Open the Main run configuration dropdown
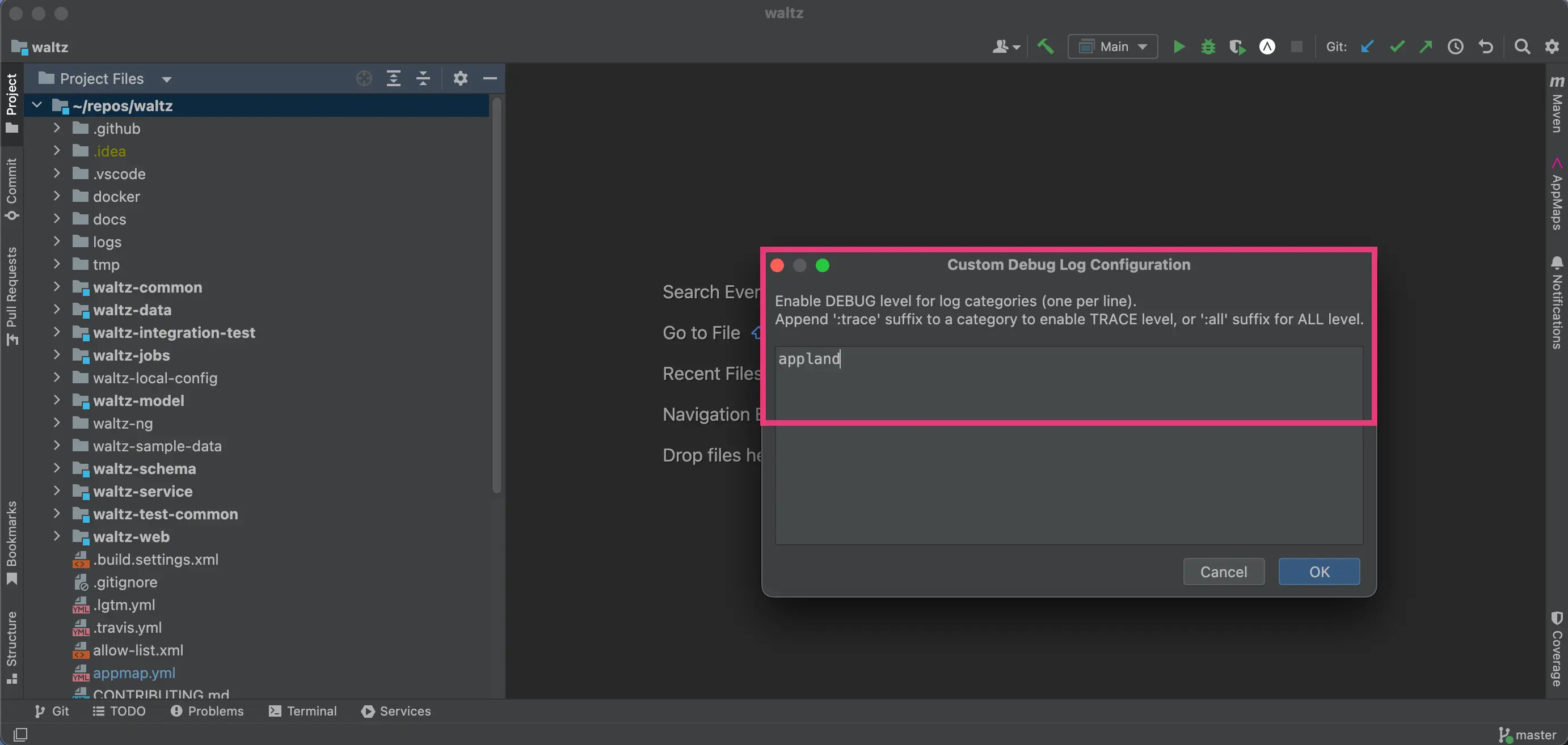 pyautogui.click(x=1112, y=47)
